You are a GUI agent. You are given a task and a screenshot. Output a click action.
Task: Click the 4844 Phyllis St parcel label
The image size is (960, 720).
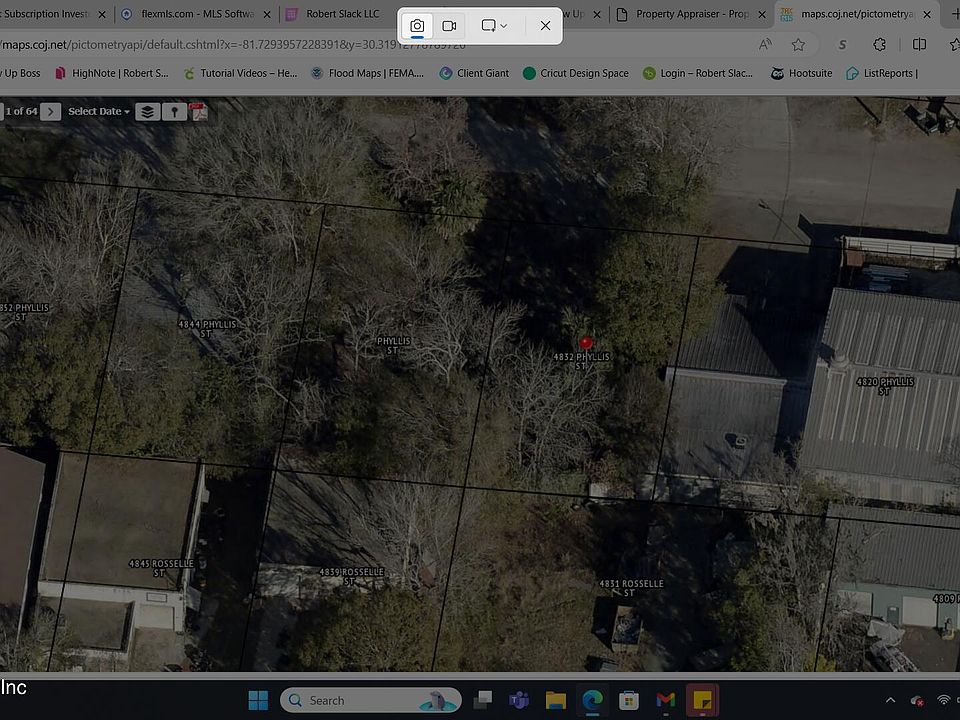click(x=207, y=328)
